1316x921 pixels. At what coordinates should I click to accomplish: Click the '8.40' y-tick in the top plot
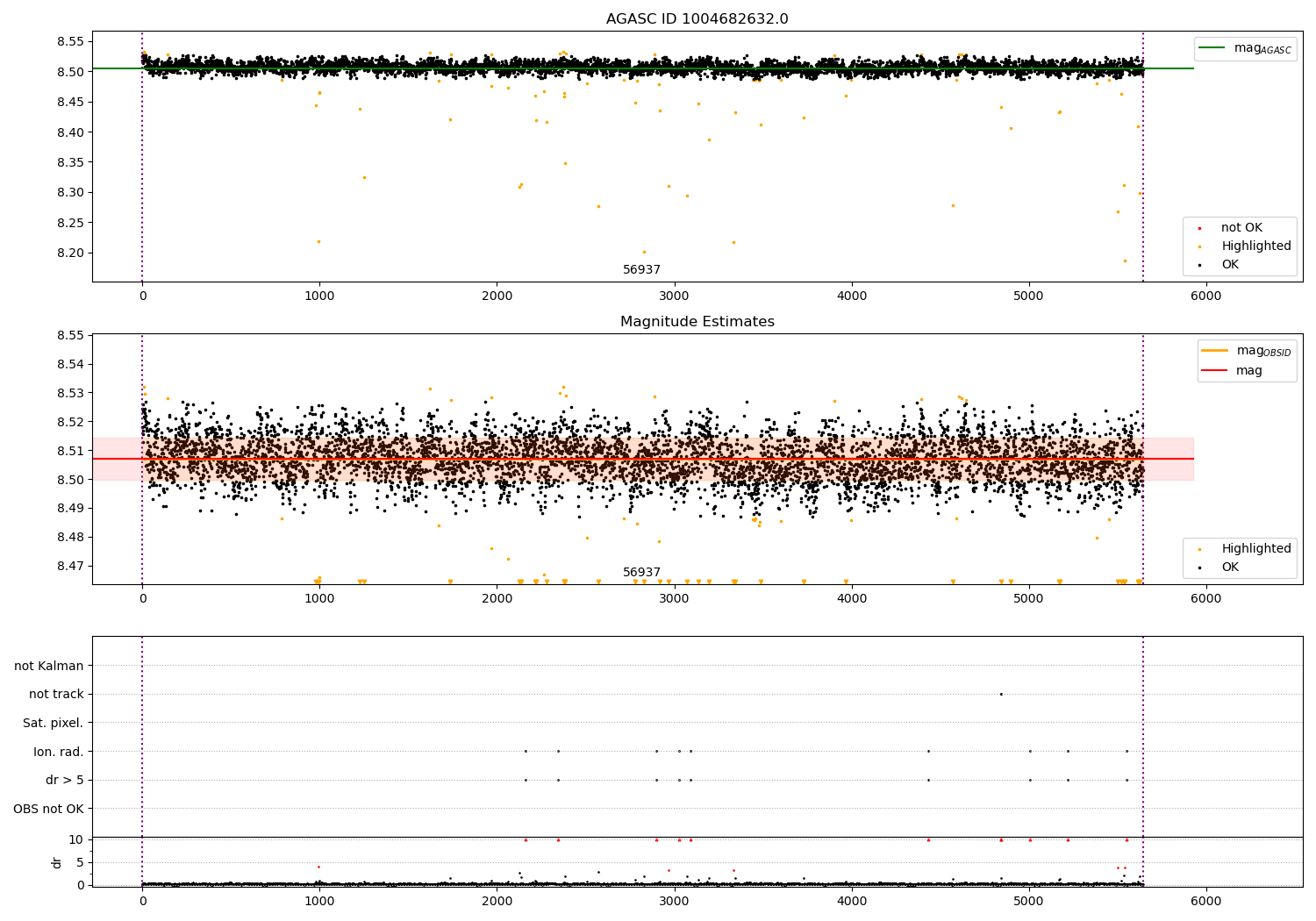(69, 132)
